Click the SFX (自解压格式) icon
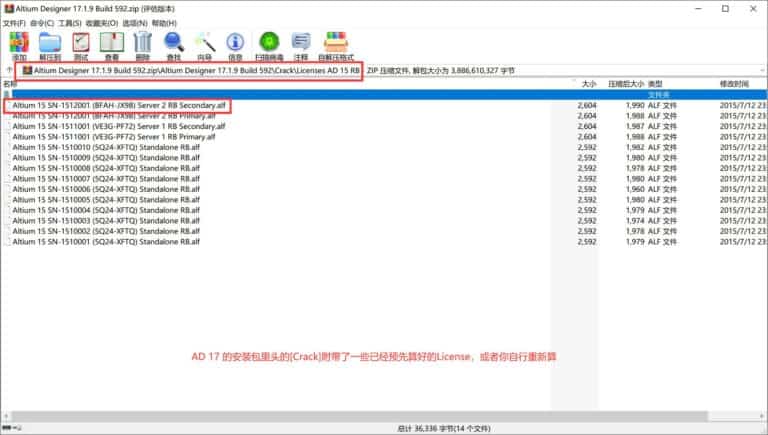Image resolution: width=768 pixels, height=435 pixels. pyautogui.click(x=336, y=47)
